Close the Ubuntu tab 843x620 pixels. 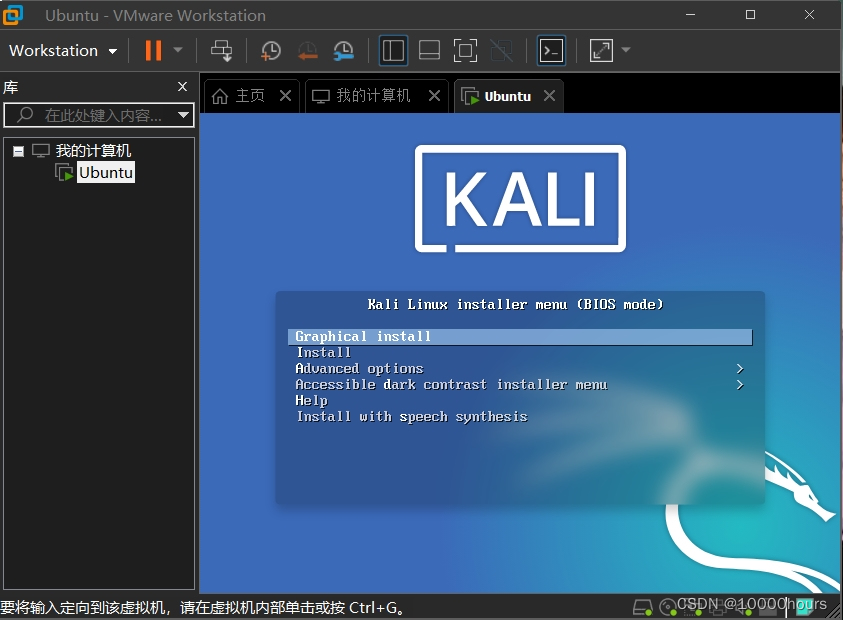pyautogui.click(x=549, y=96)
